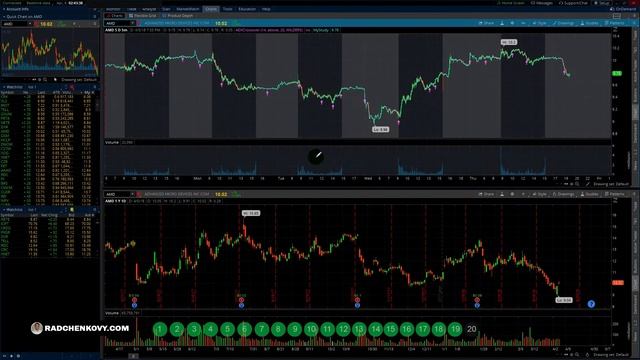Click upper chart Drawing set: Default
The height and width of the screenshot is (360, 640).
pyautogui.click(x=611, y=184)
